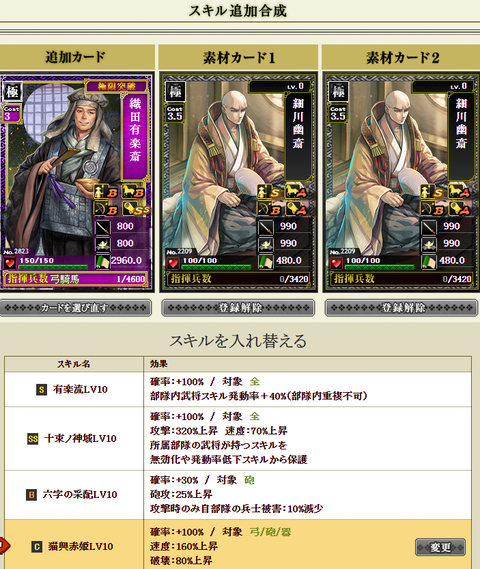The height and width of the screenshot is (569, 480).
Task: Click the S rank icon beside 有楽流LV10
Action: [42, 390]
